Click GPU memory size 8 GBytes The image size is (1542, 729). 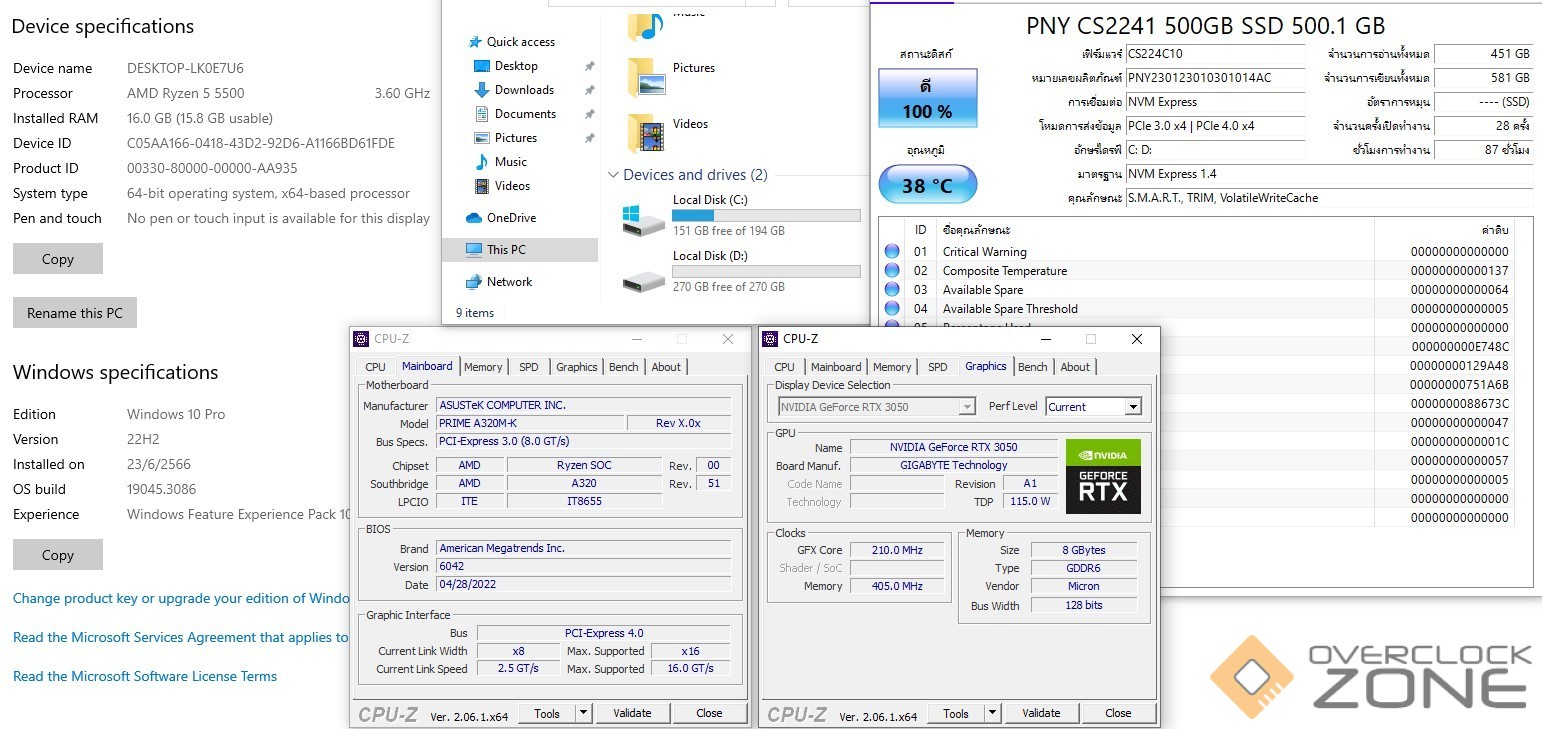click(x=1084, y=550)
